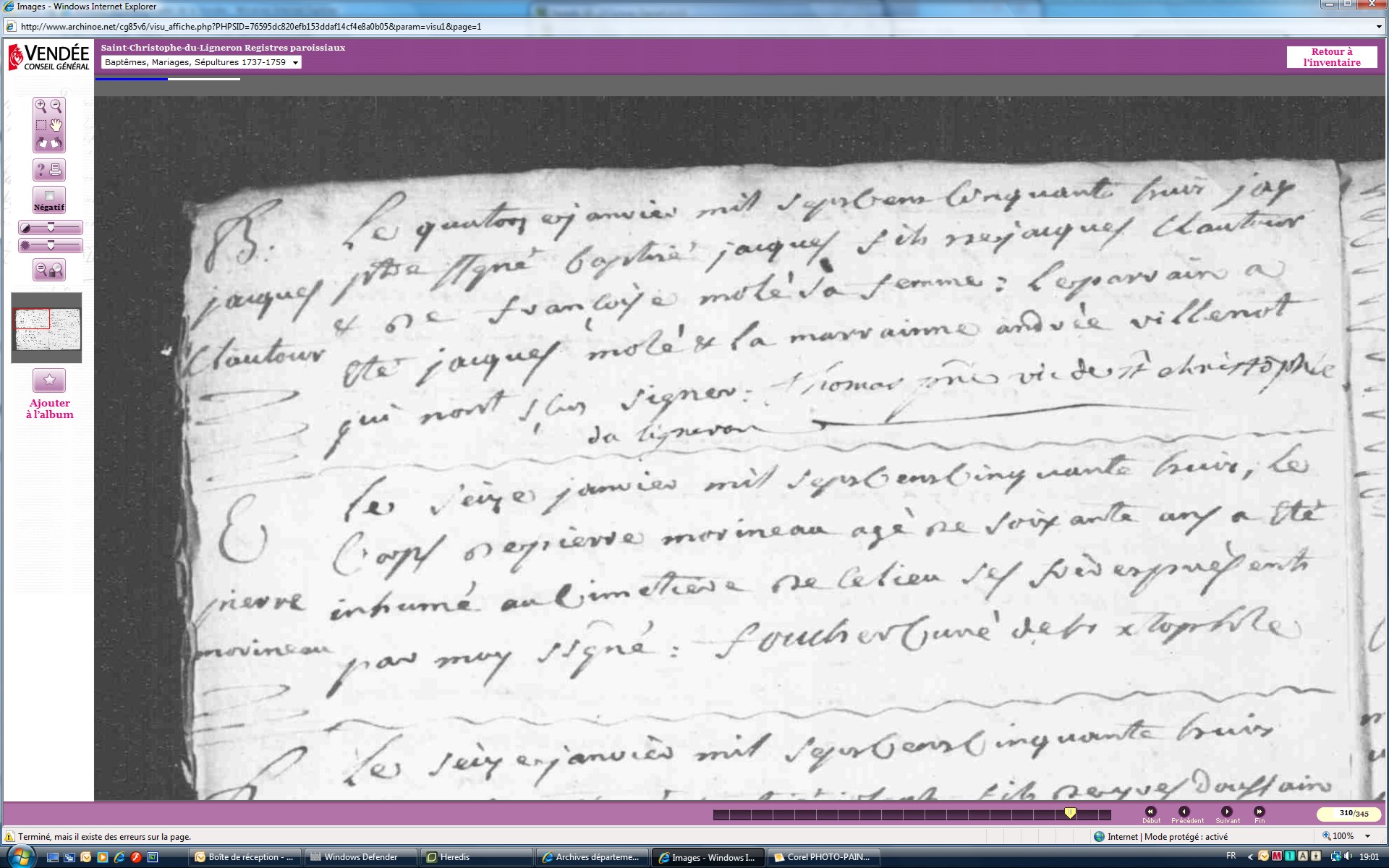Rotate the image left
Screen dimensions: 1389x868
(x=41, y=143)
